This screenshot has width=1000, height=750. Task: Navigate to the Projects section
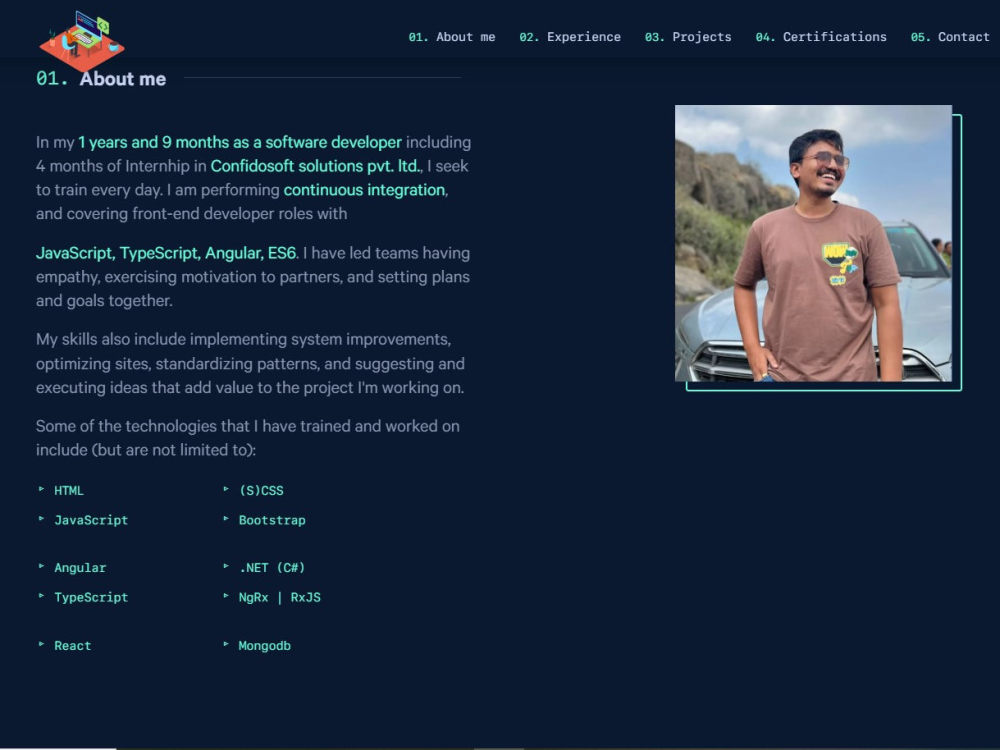(688, 37)
